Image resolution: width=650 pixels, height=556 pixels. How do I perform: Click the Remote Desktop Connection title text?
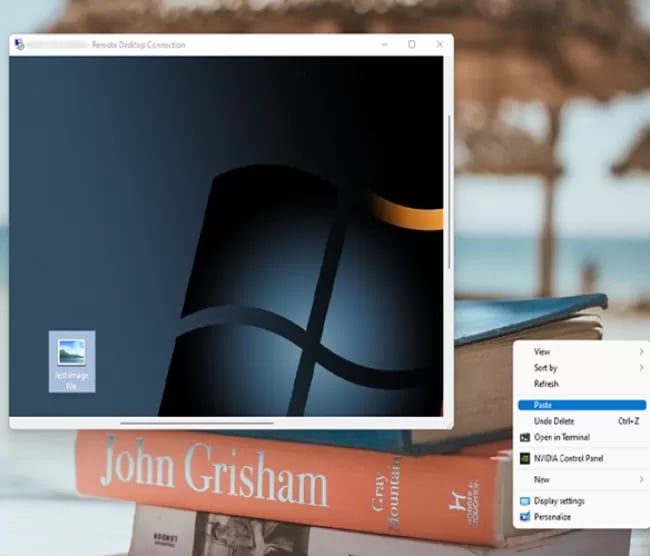[138, 45]
